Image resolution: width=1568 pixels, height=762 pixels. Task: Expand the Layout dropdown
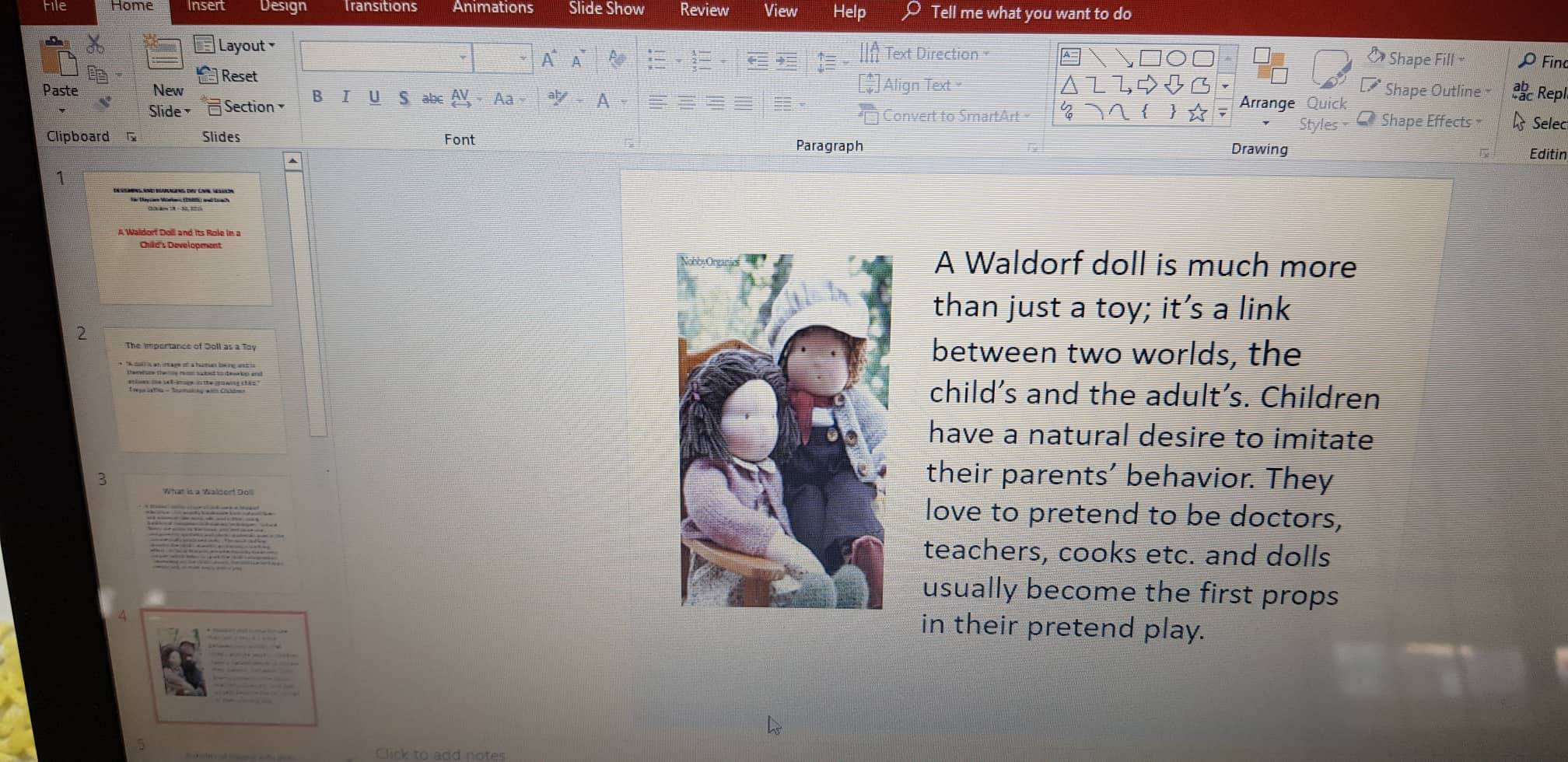point(236,45)
